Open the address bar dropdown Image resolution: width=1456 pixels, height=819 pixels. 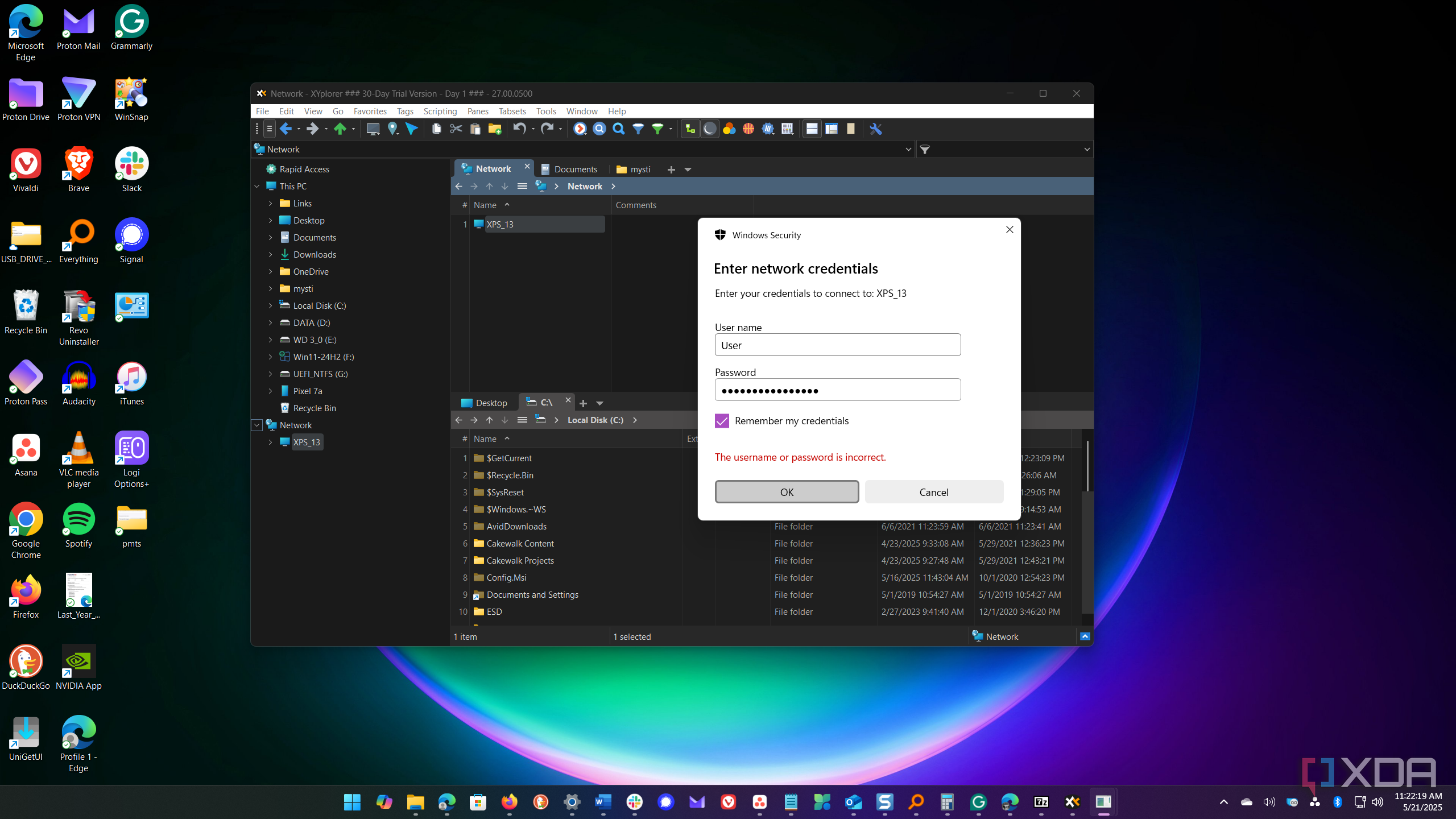pyautogui.click(x=908, y=150)
